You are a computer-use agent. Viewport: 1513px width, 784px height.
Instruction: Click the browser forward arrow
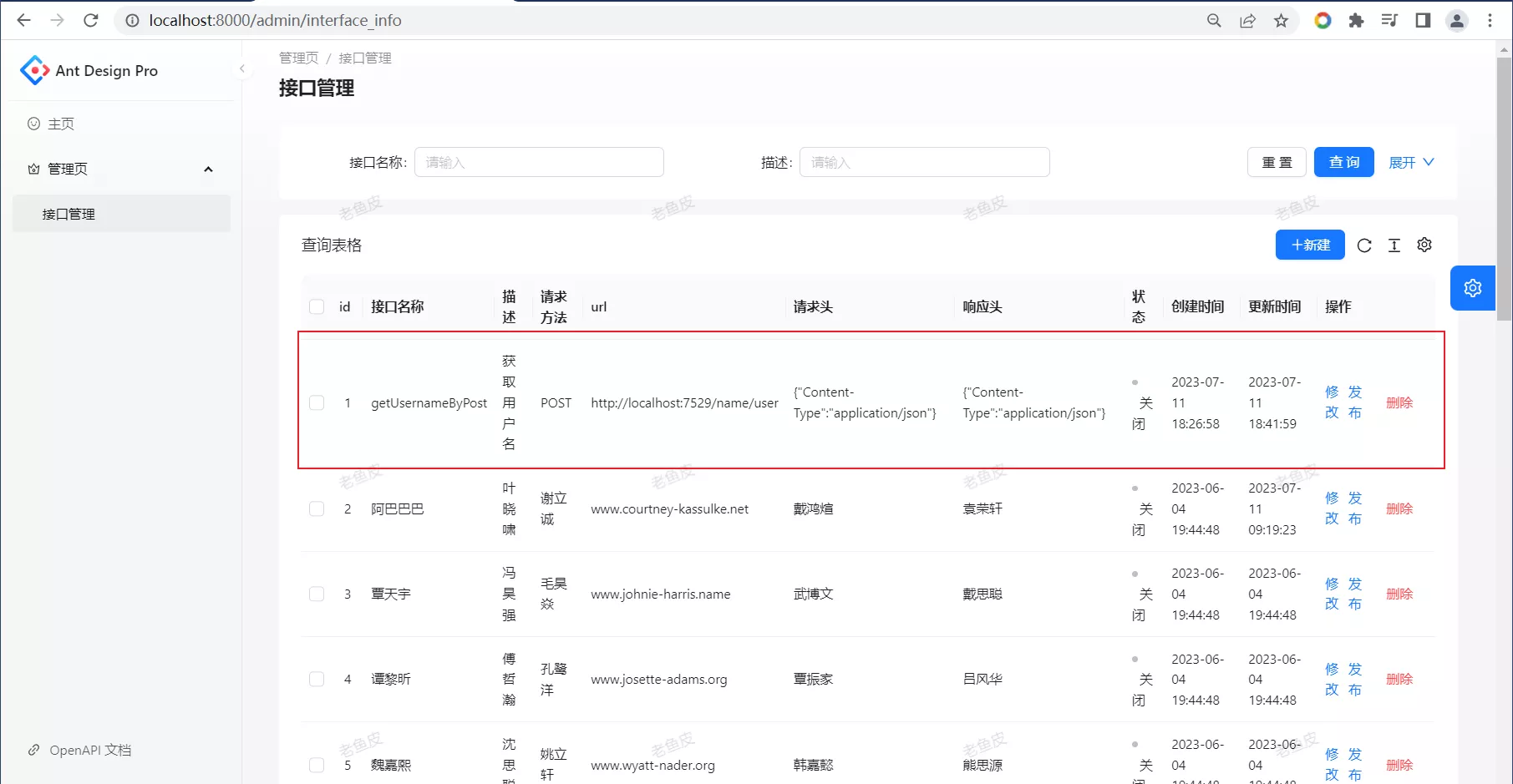pos(57,20)
